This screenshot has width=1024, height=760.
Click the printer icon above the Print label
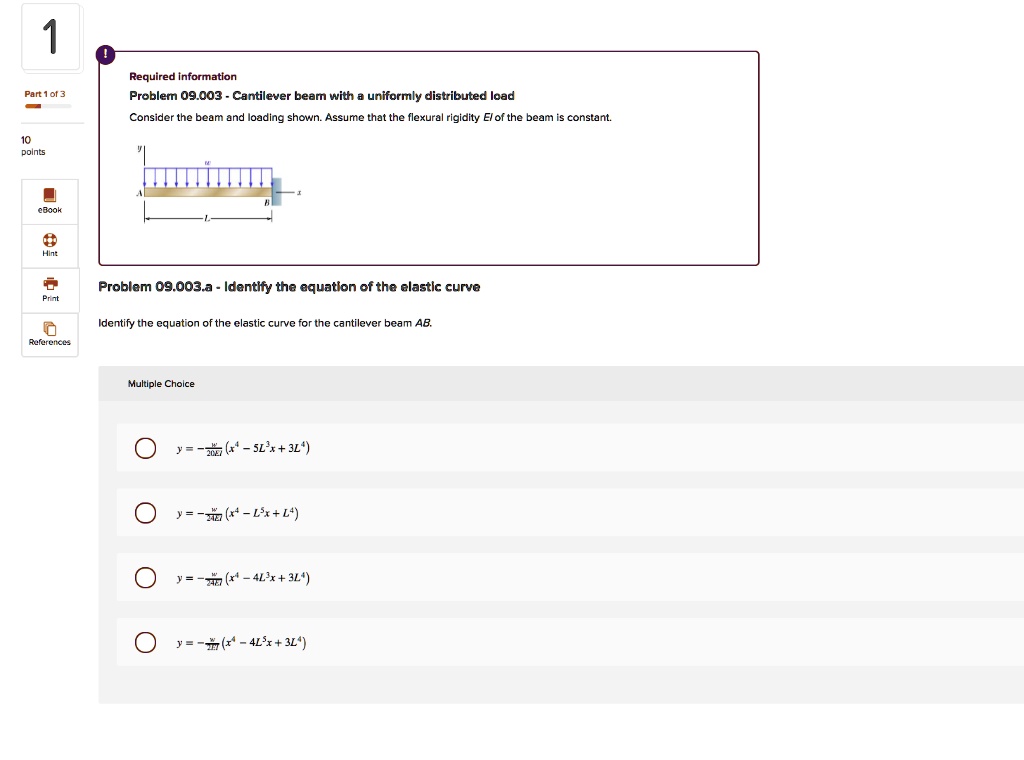point(48,283)
